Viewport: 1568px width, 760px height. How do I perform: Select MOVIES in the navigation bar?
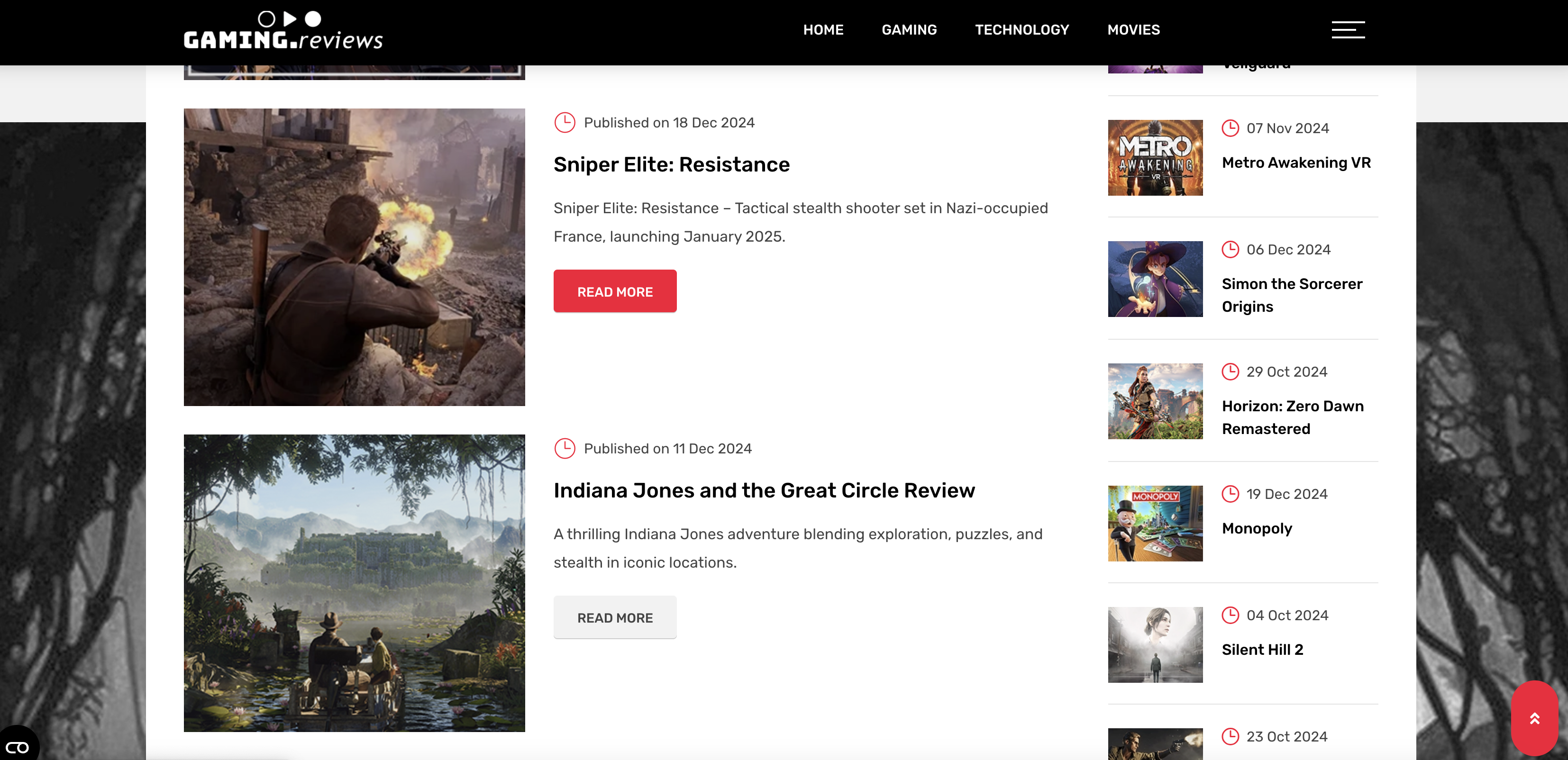pos(1133,29)
